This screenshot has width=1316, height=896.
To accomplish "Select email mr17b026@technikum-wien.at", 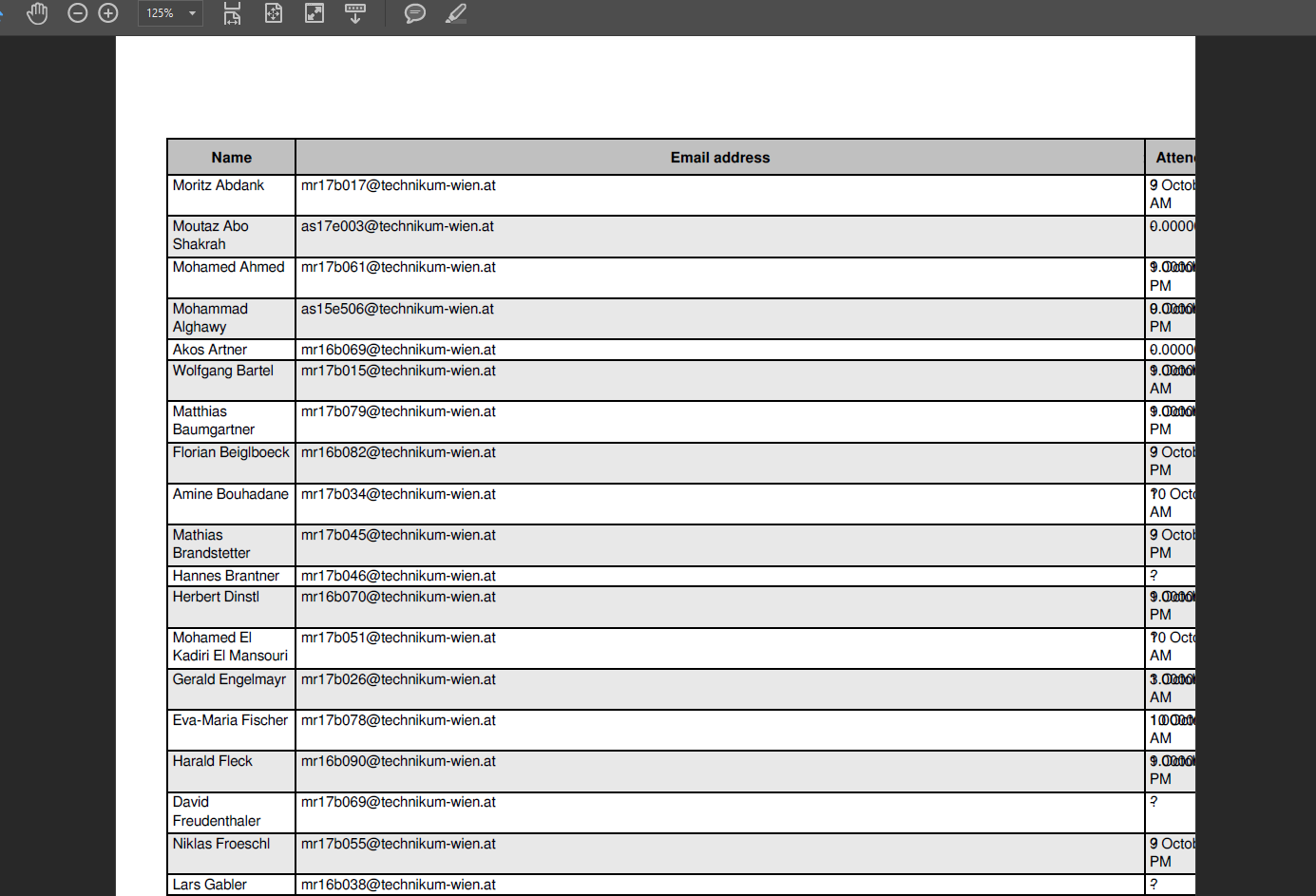I will (x=398, y=679).
